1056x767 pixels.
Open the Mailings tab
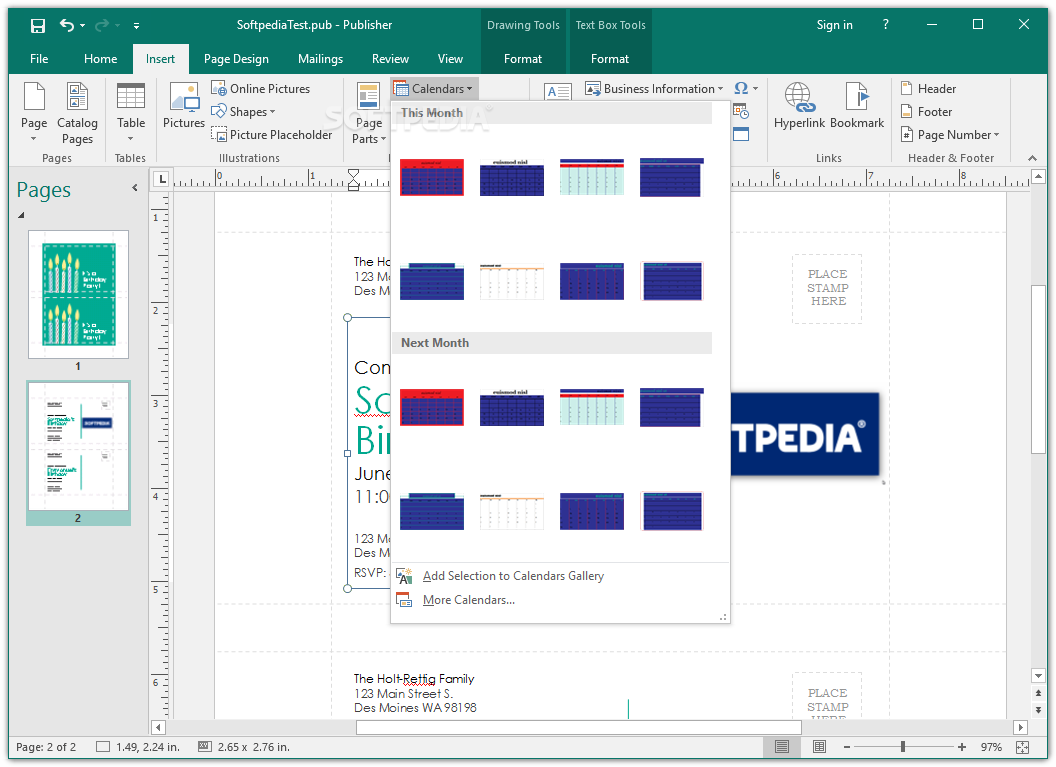pos(320,59)
